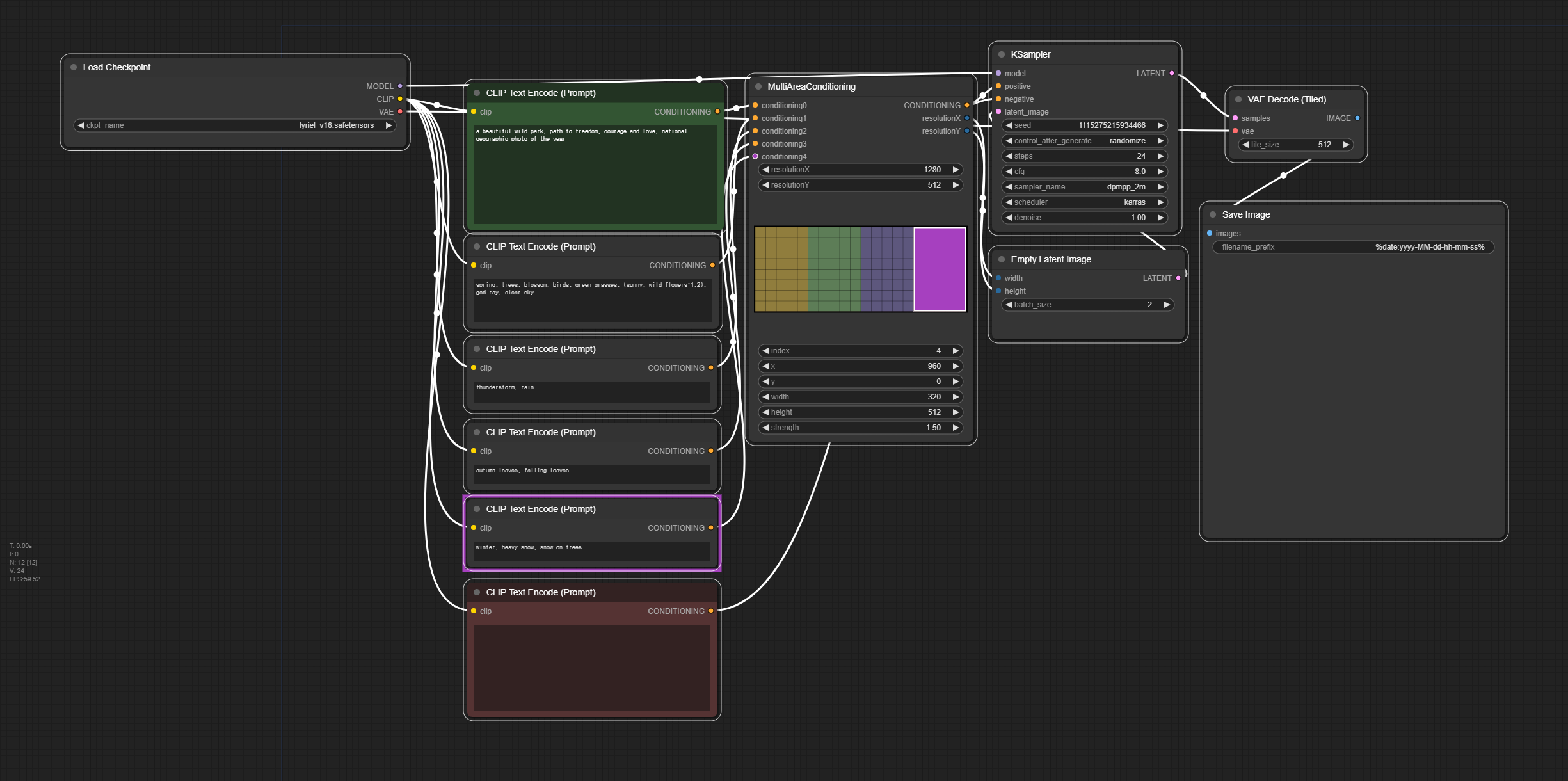Click the strength slider set to 1.50

pos(861,428)
